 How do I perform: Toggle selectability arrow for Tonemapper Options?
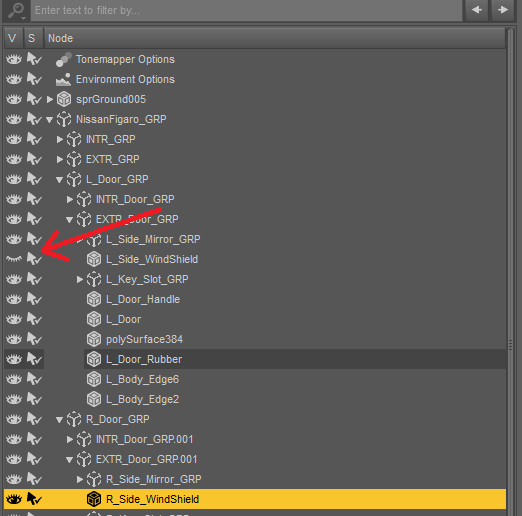tap(34, 59)
